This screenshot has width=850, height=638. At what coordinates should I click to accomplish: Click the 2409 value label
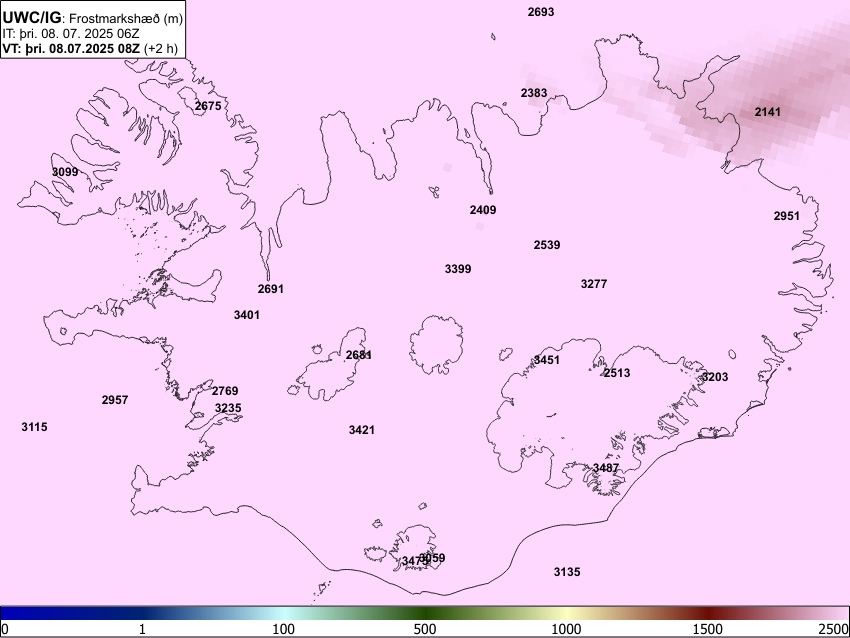coord(483,210)
